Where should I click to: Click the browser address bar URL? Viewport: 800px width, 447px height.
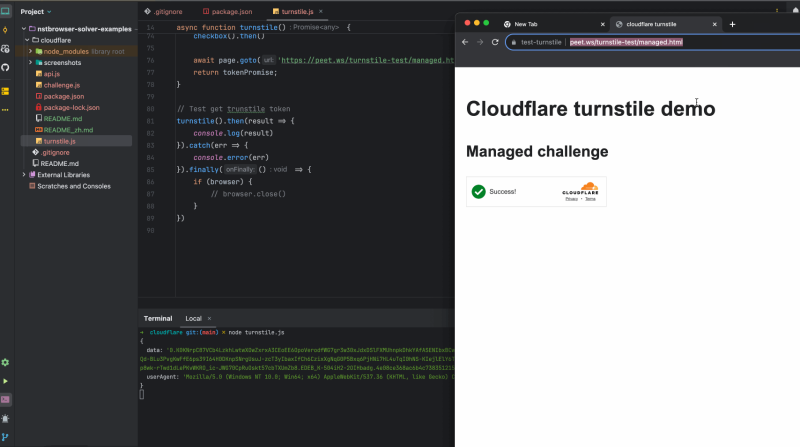click(626, 42)
